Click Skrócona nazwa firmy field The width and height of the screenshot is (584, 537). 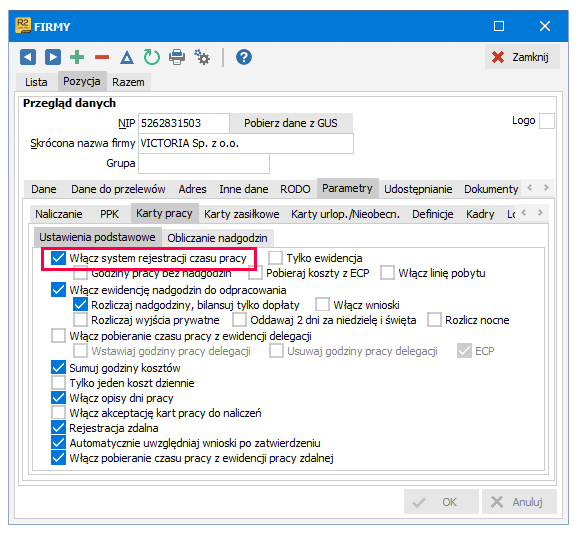246,143
